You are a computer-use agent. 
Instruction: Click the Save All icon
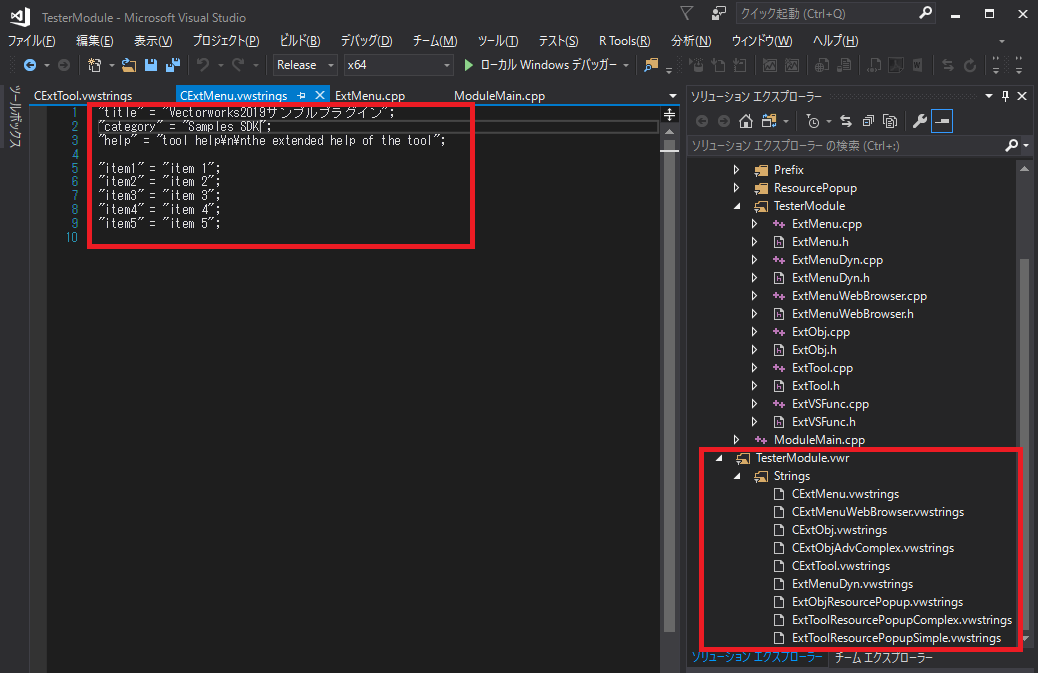[173, 65]
